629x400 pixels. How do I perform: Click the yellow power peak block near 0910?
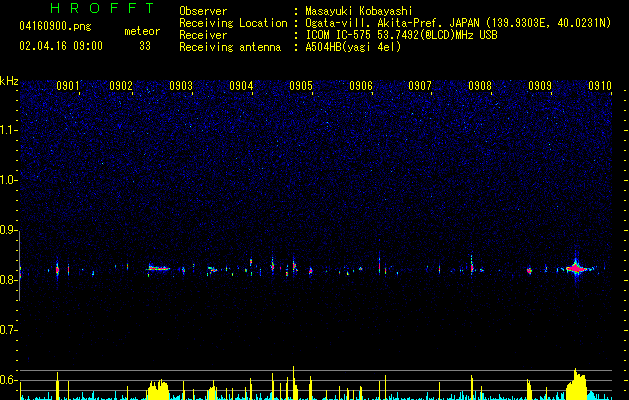point(576,384)
